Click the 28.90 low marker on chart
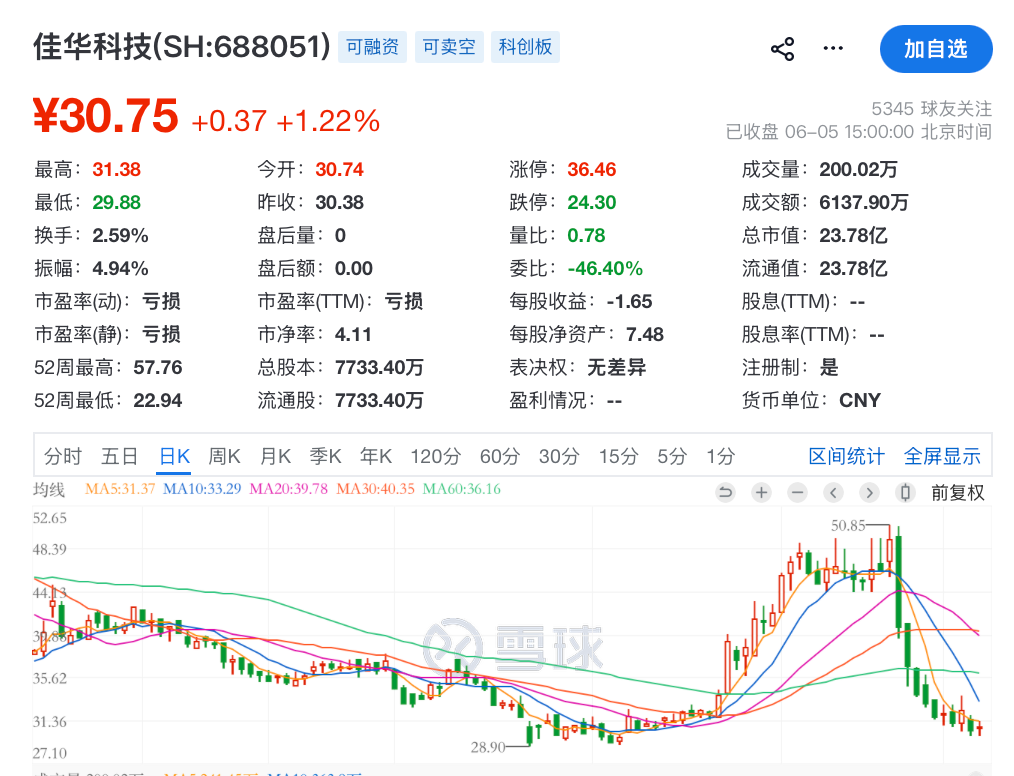Image resolution: width=1014 pixels, height=776 pixels. tap(488, 748)
